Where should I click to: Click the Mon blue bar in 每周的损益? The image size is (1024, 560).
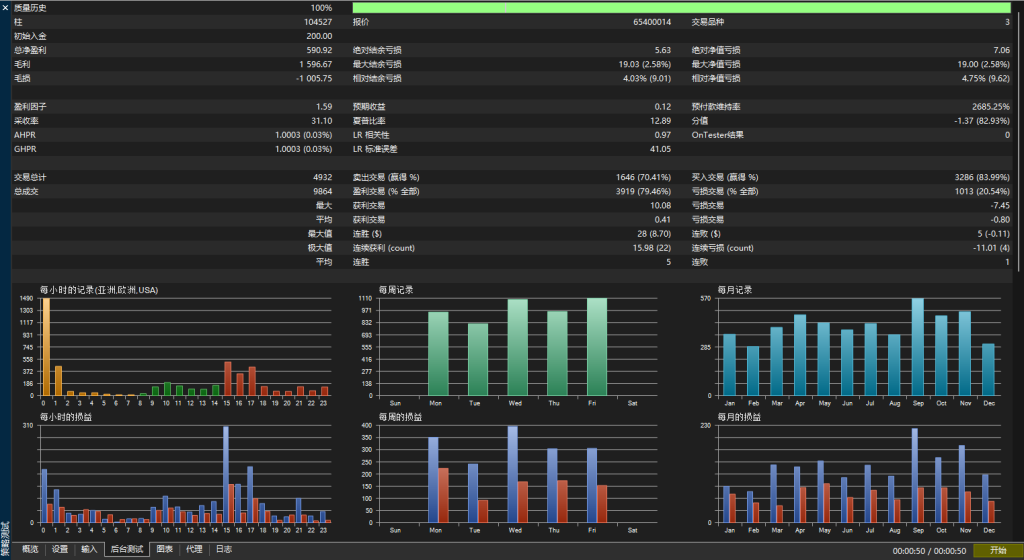pos(433,479)
